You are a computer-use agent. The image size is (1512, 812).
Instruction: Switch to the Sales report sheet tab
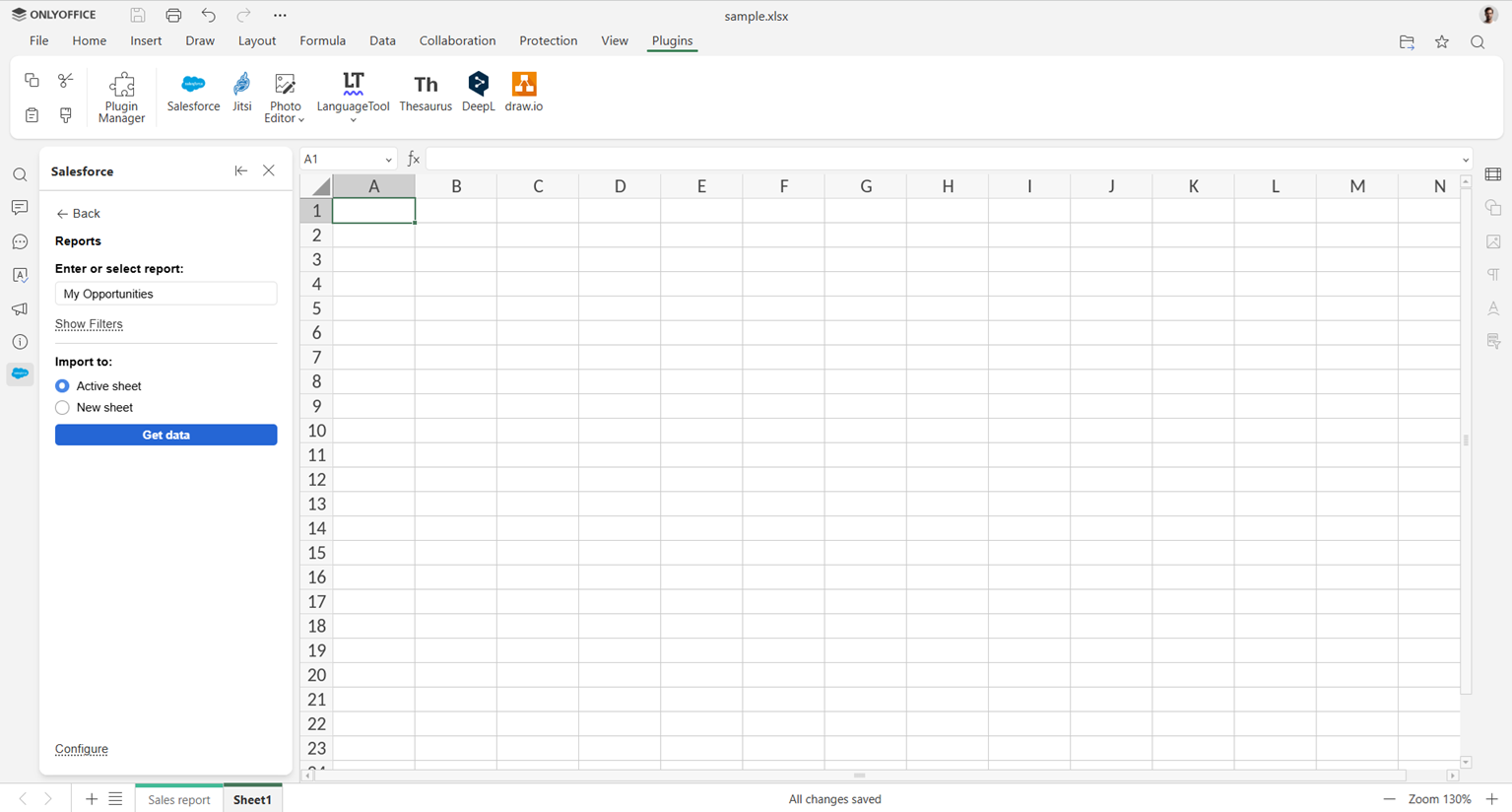tap(178, 799)
